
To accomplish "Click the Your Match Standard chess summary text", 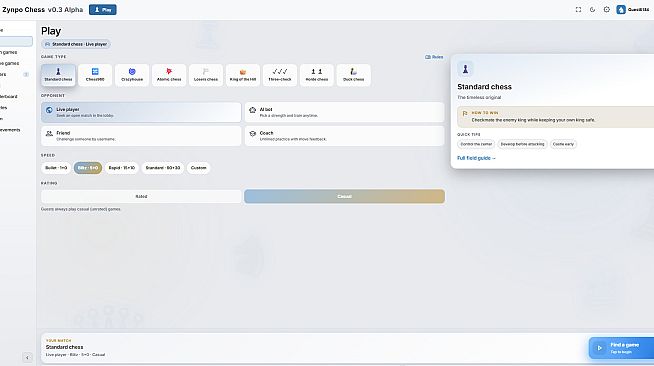I will tap(64, 347).
